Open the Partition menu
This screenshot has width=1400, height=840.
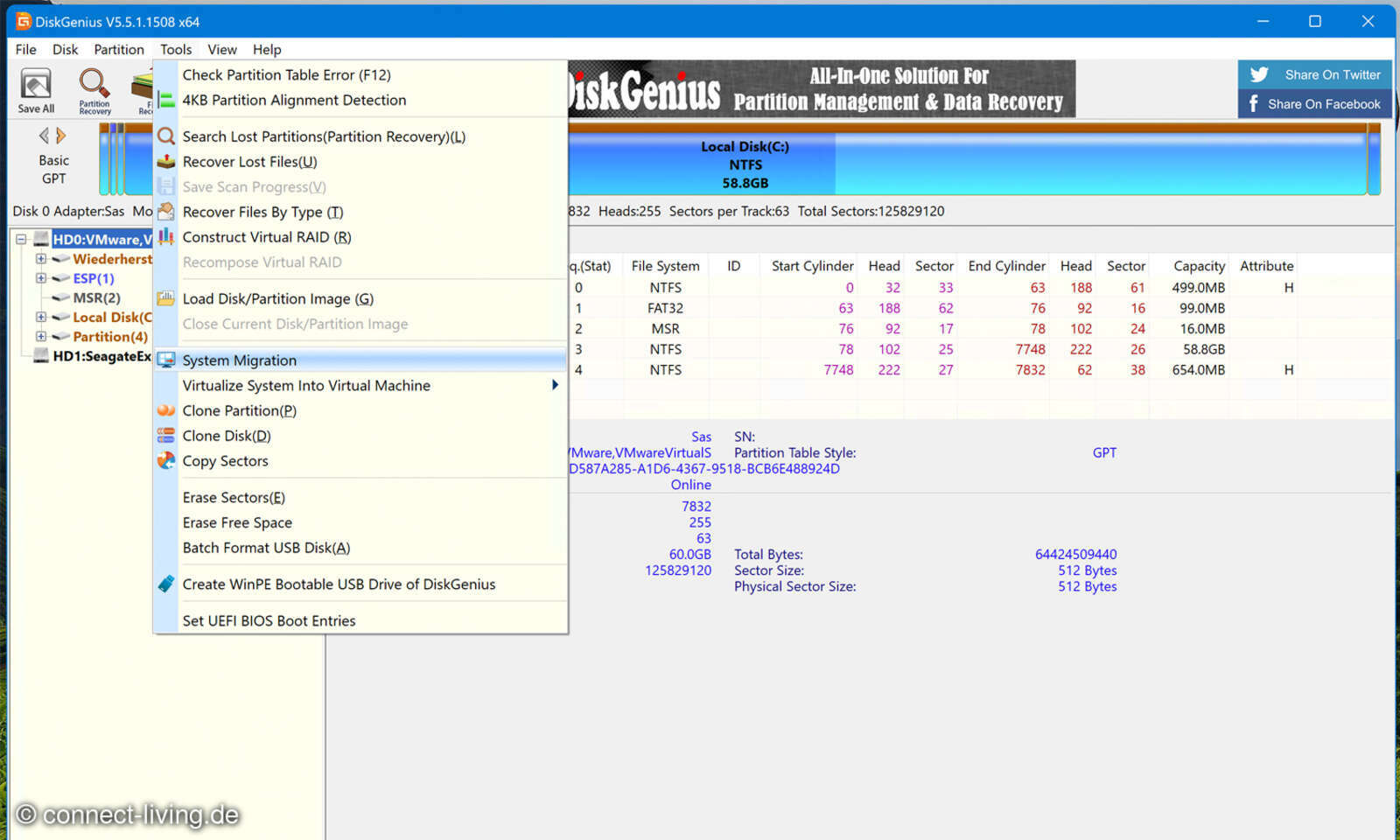coord(119,49)
